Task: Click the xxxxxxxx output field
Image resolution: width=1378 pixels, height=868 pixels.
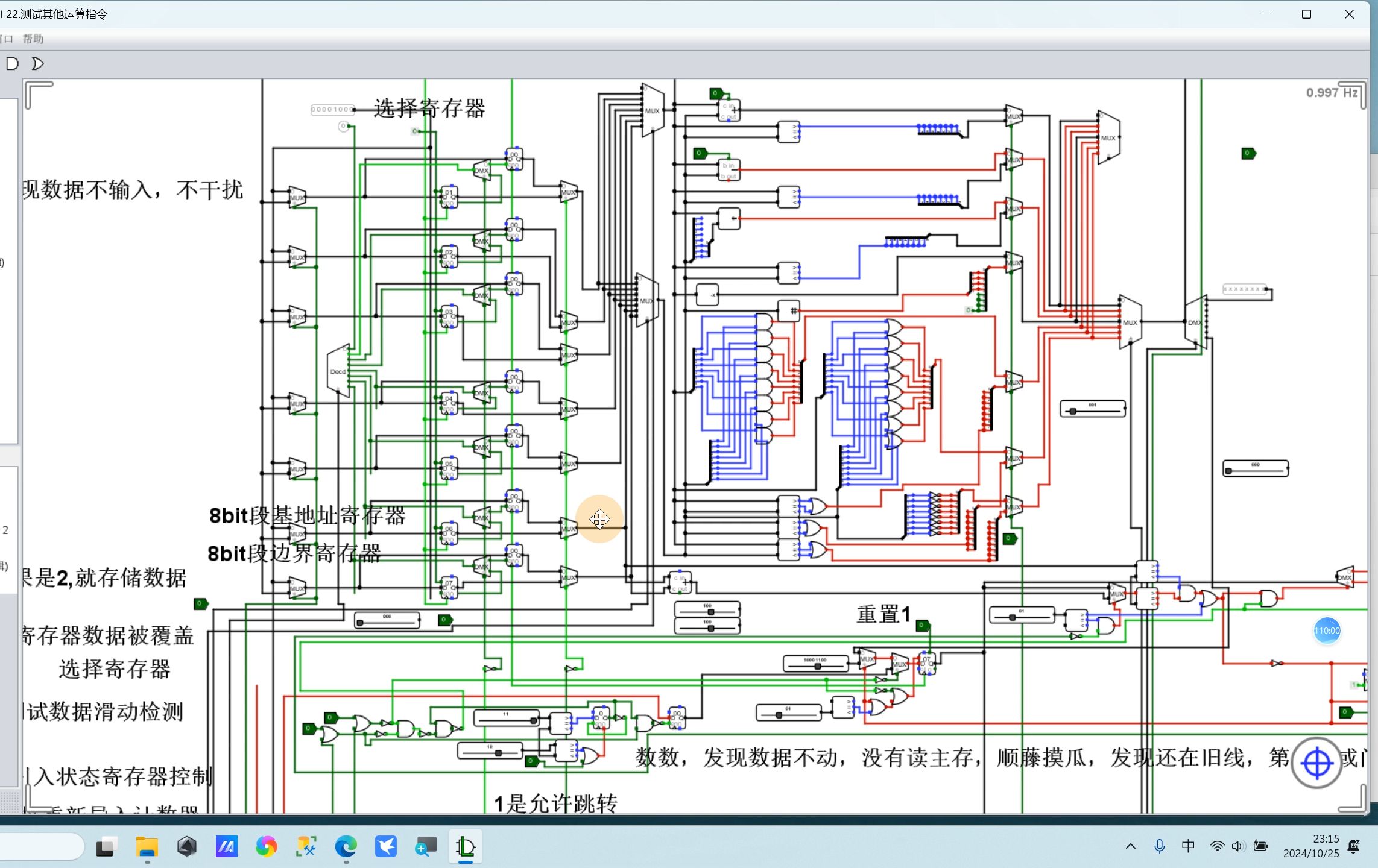Action: coord(1245,289)
